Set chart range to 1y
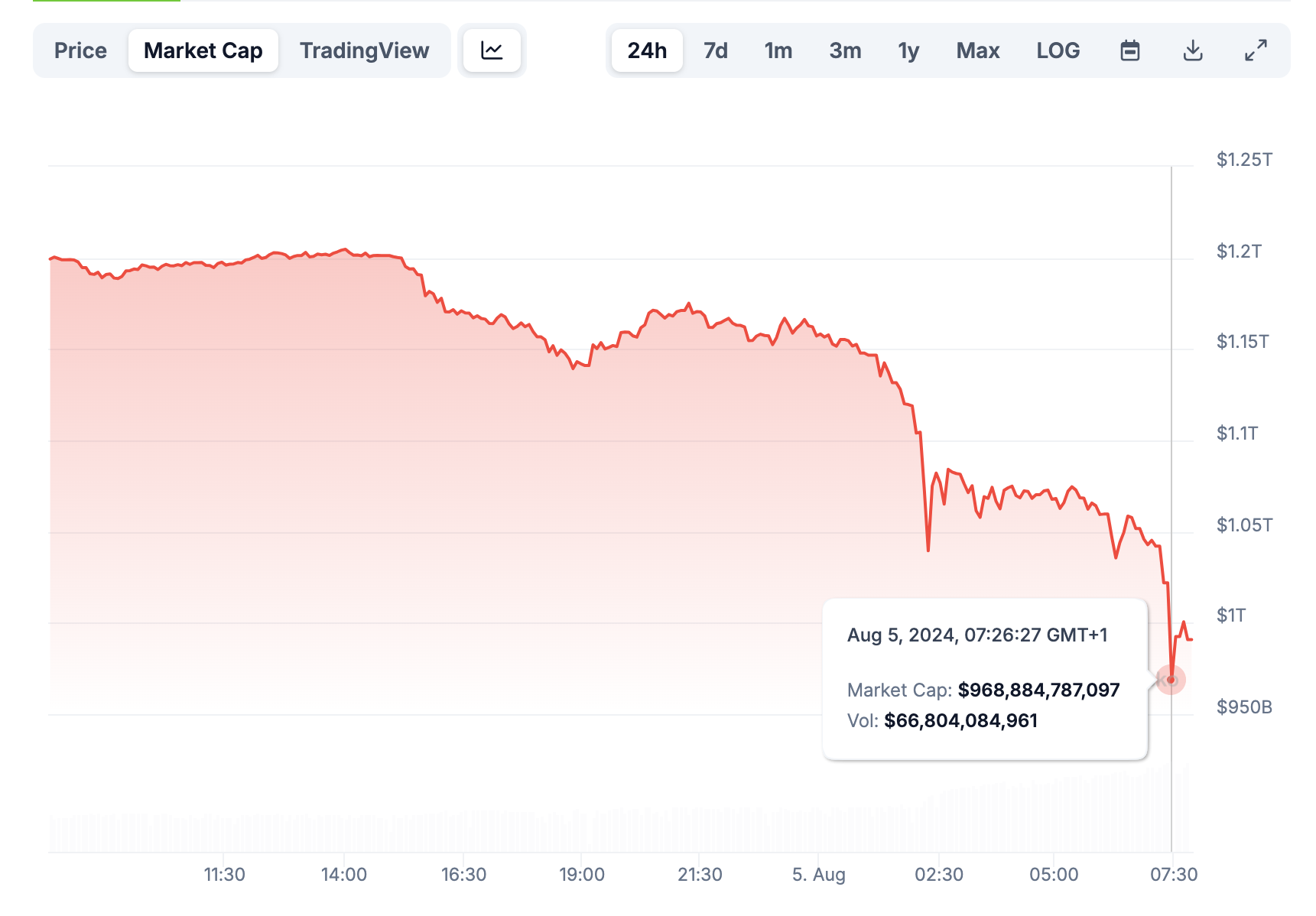The width and height of the screenshot is (1316, 916). pos(908,50)
